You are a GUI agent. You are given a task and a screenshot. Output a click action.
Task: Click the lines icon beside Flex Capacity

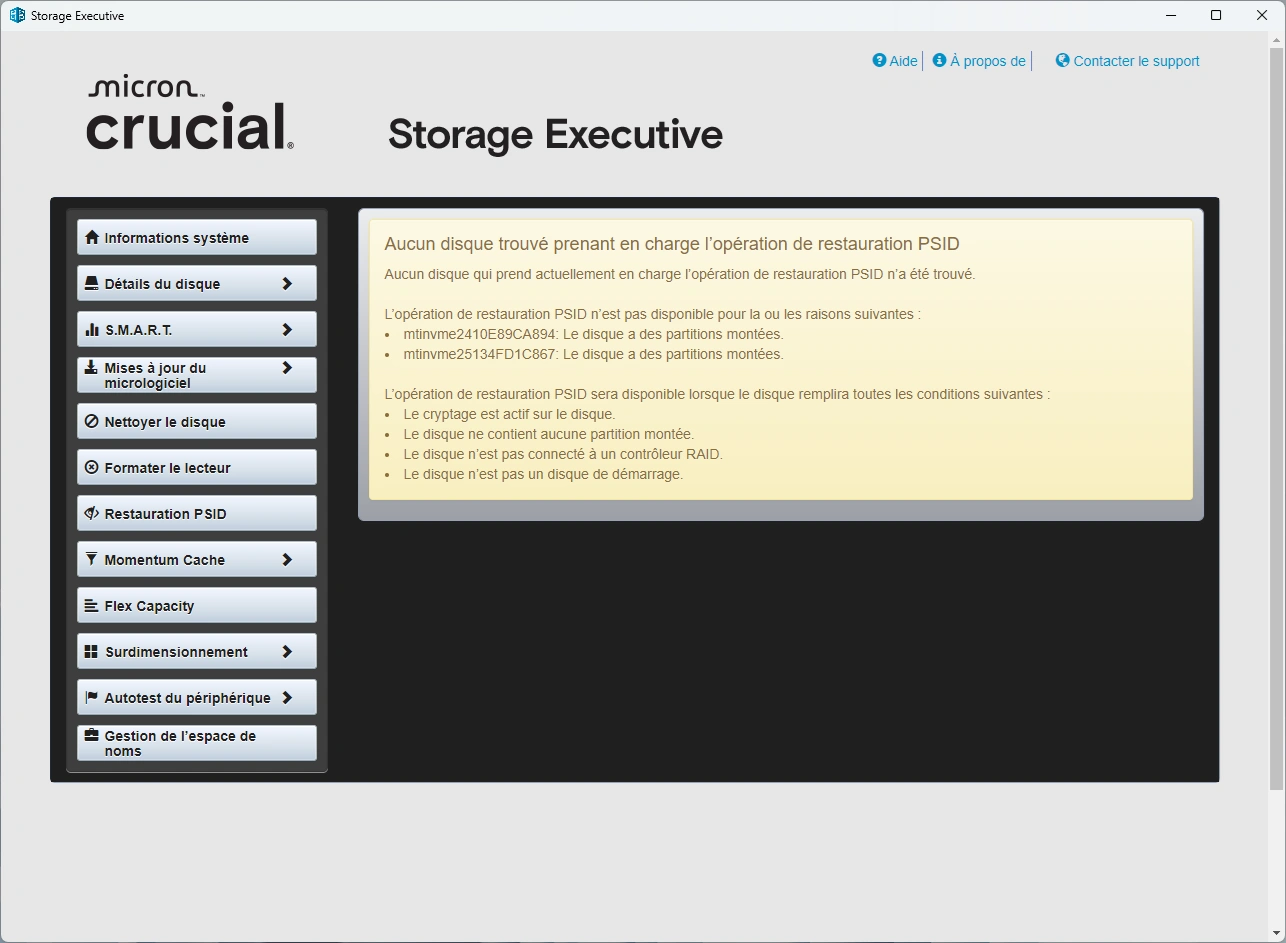coord(92,605)
